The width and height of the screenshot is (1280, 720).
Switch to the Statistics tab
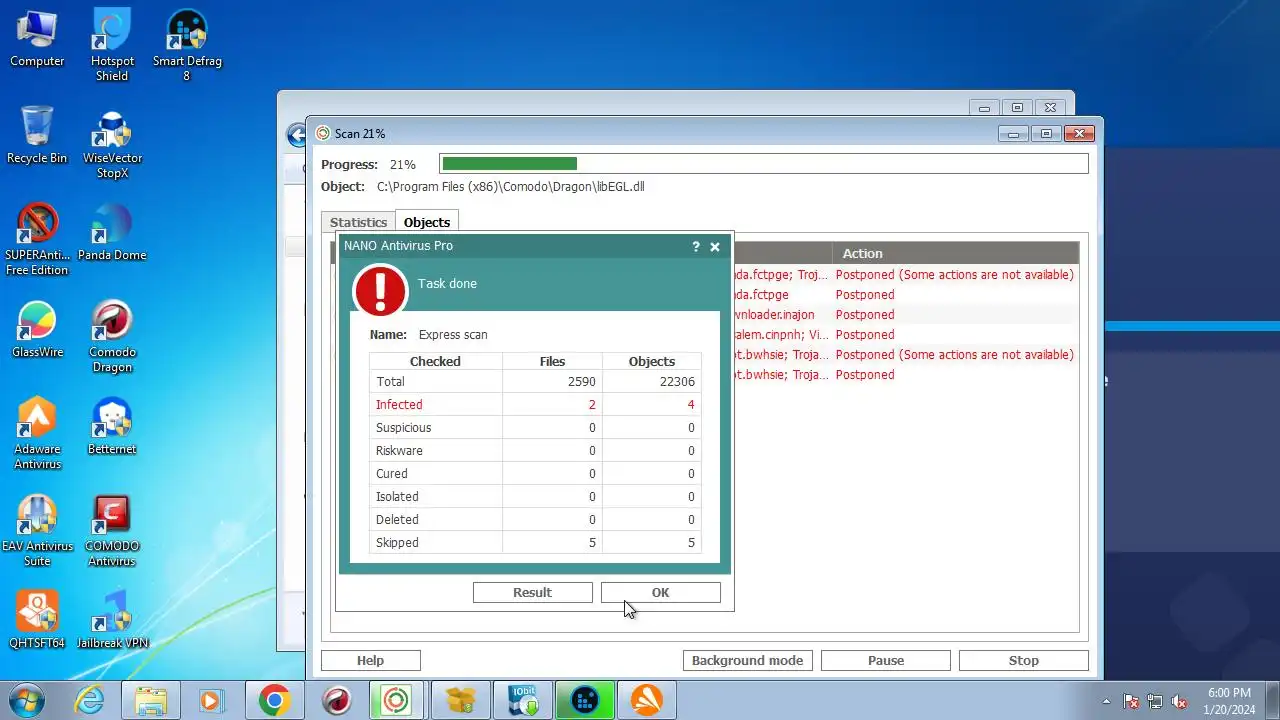[358, 222]
